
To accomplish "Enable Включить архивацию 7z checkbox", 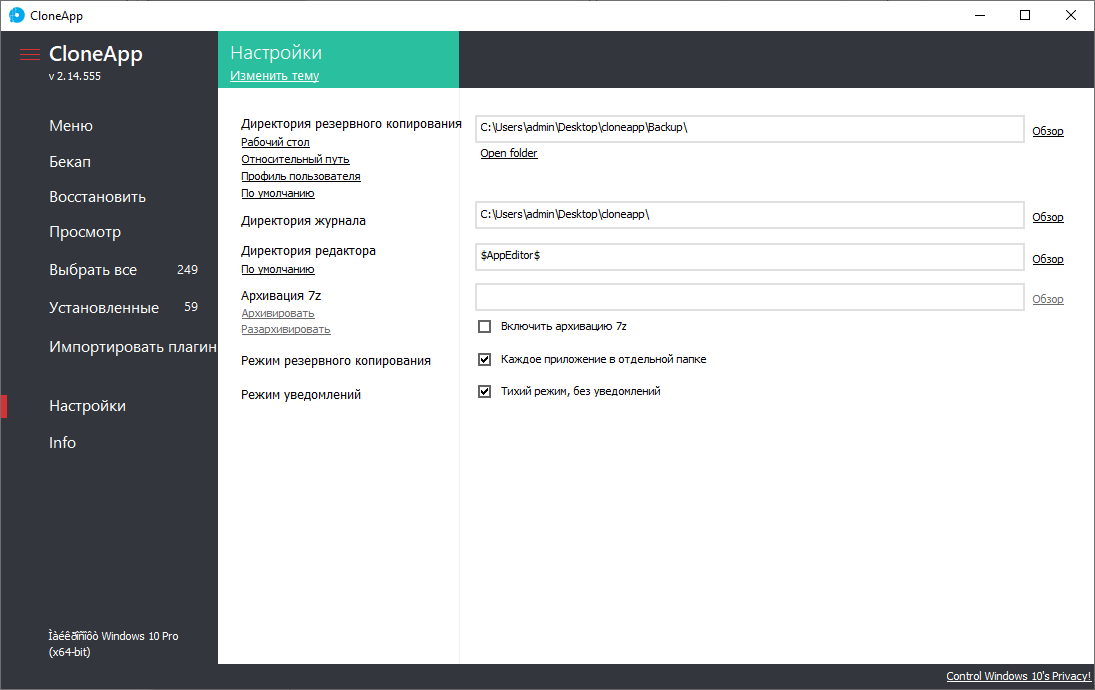I will (x=485, y=326).
